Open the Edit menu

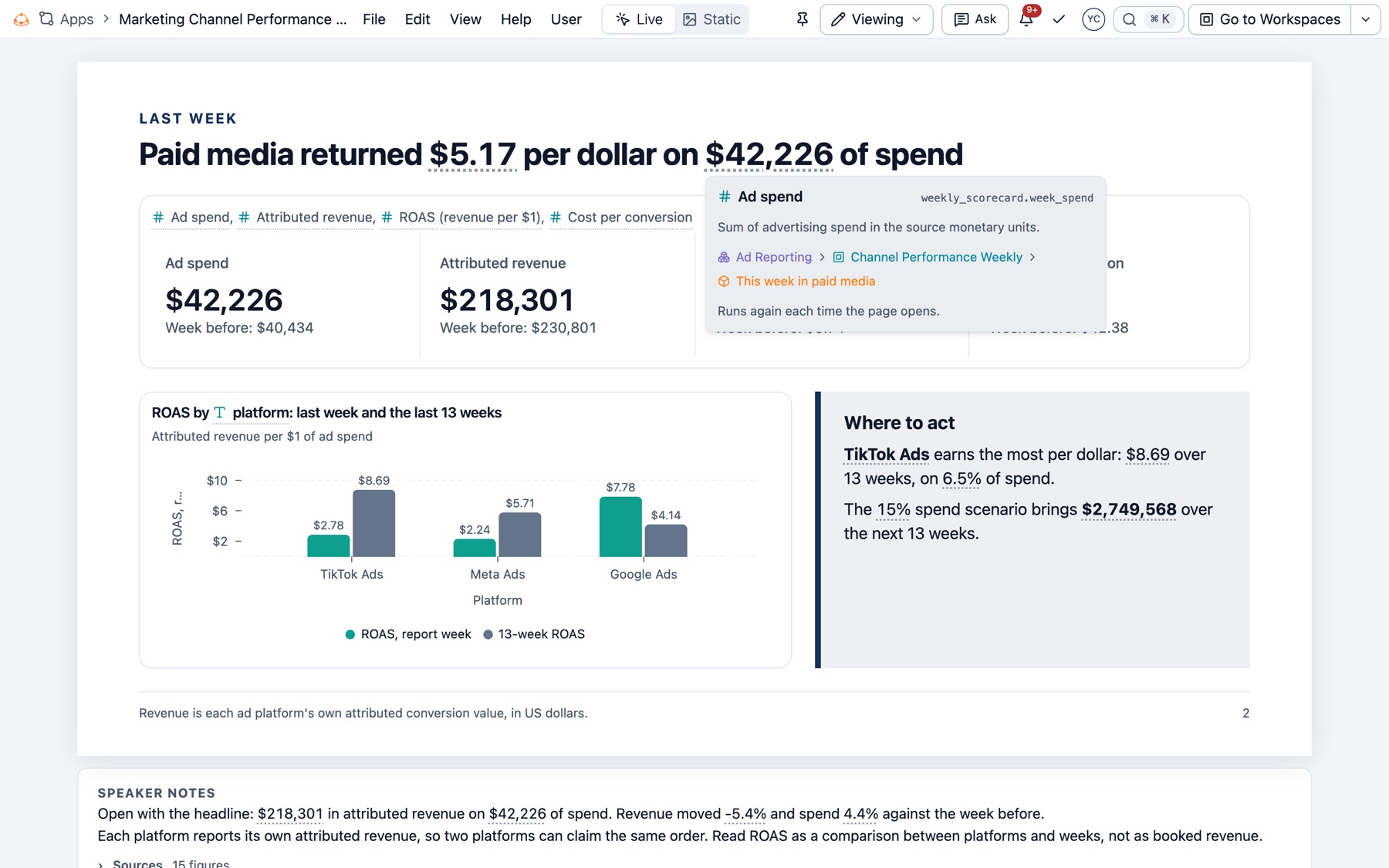tap(417, 19)
